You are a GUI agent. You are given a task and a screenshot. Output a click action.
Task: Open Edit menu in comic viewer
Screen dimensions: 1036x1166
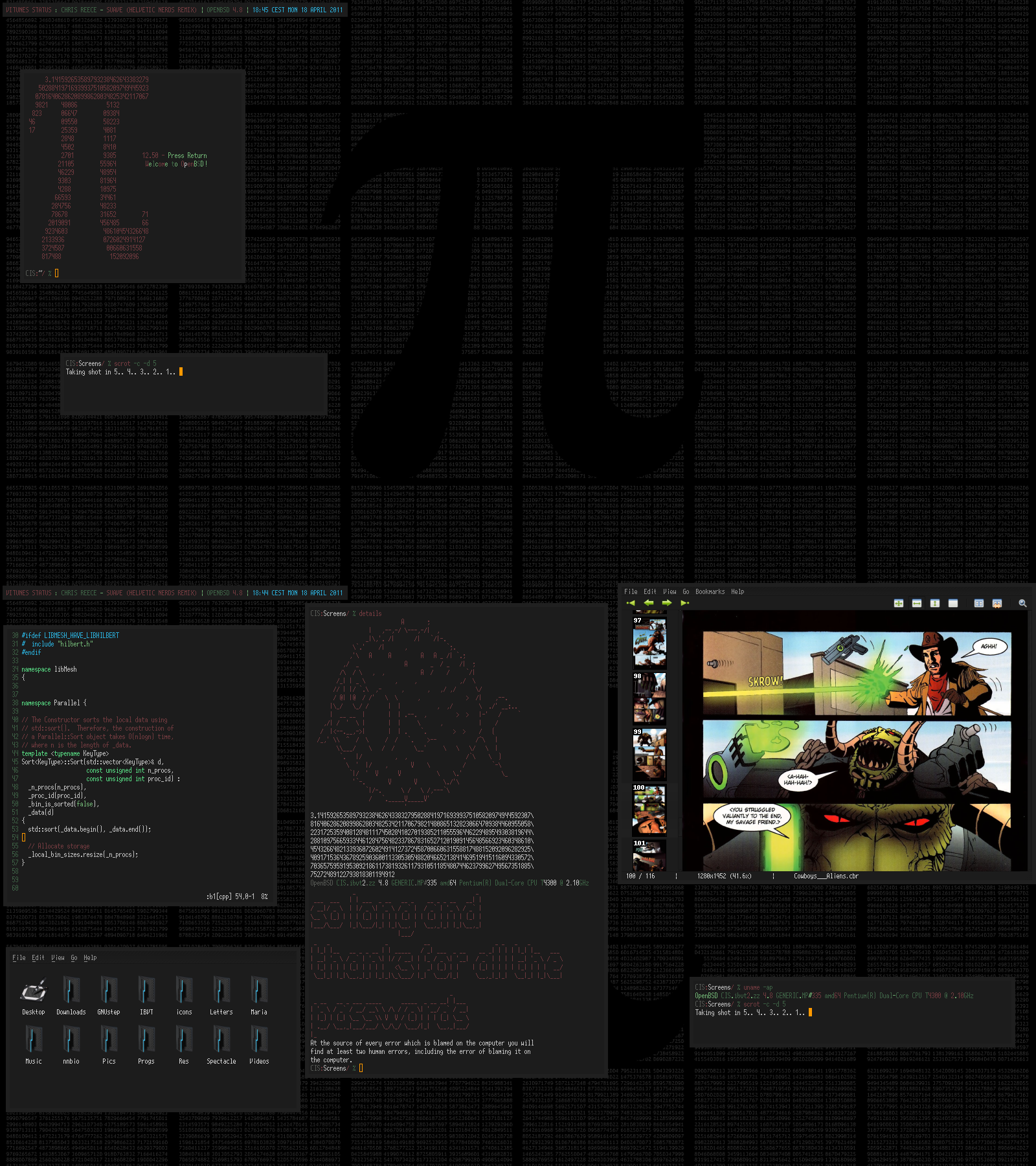pos(650,591)
